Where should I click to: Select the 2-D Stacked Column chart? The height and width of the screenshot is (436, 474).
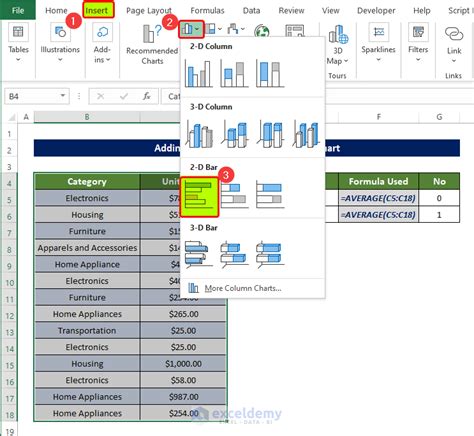[234, 74]
